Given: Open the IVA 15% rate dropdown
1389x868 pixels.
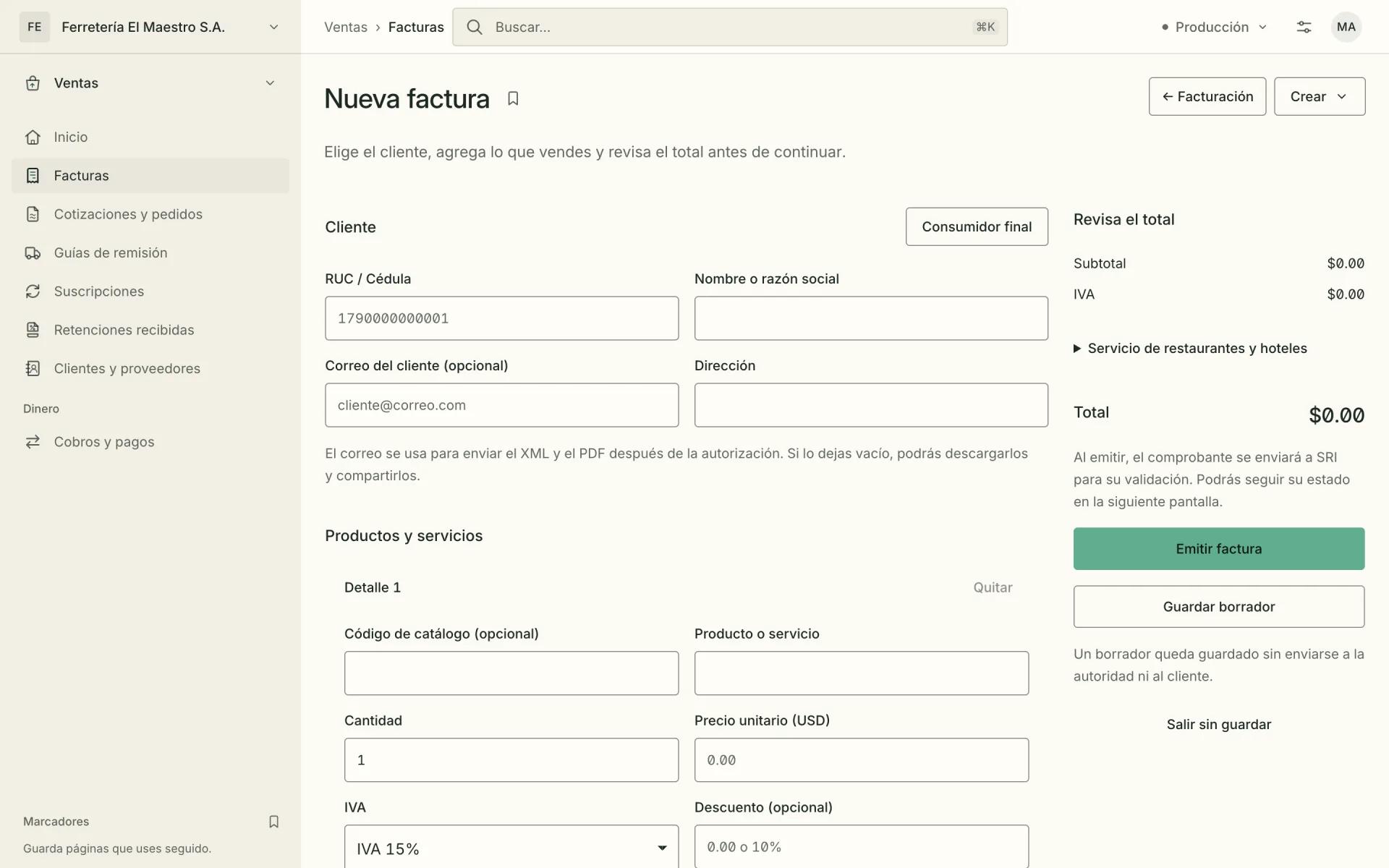Looking at the screenshot, I should coord(511,848).
